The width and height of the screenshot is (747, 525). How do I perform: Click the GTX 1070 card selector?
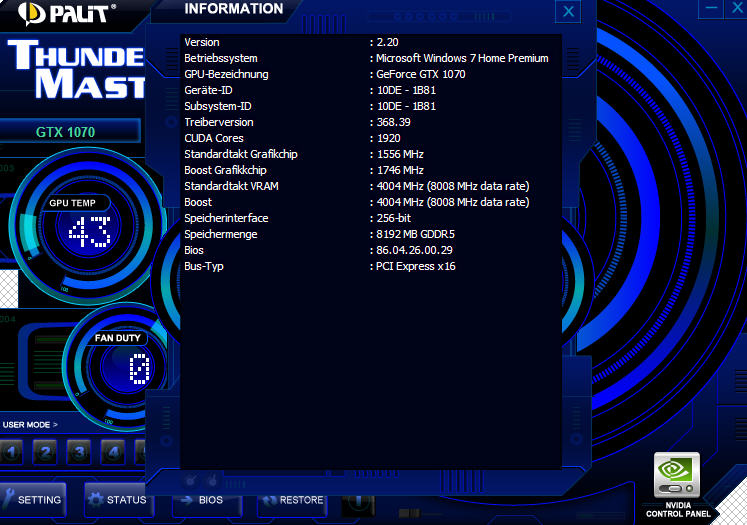(x=71, y=131)
